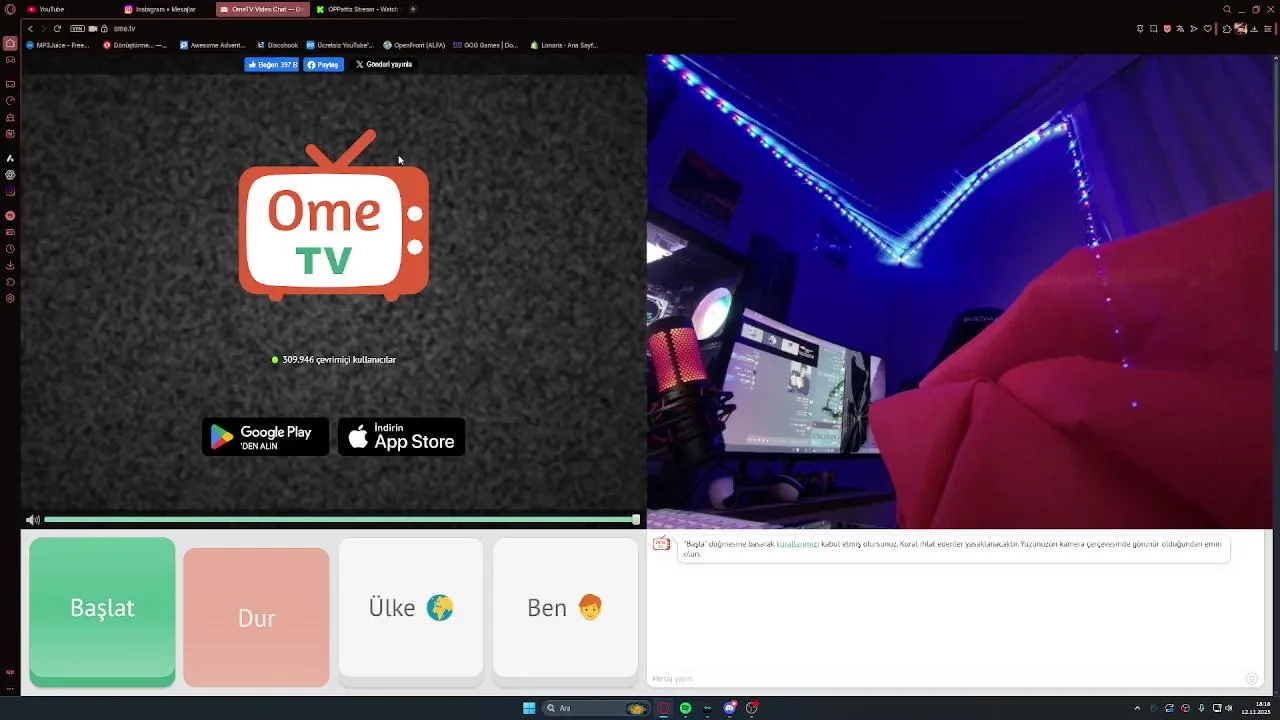Open the GOG Games bookmark
The image size is (1280, 720).
tap(486, 45)
